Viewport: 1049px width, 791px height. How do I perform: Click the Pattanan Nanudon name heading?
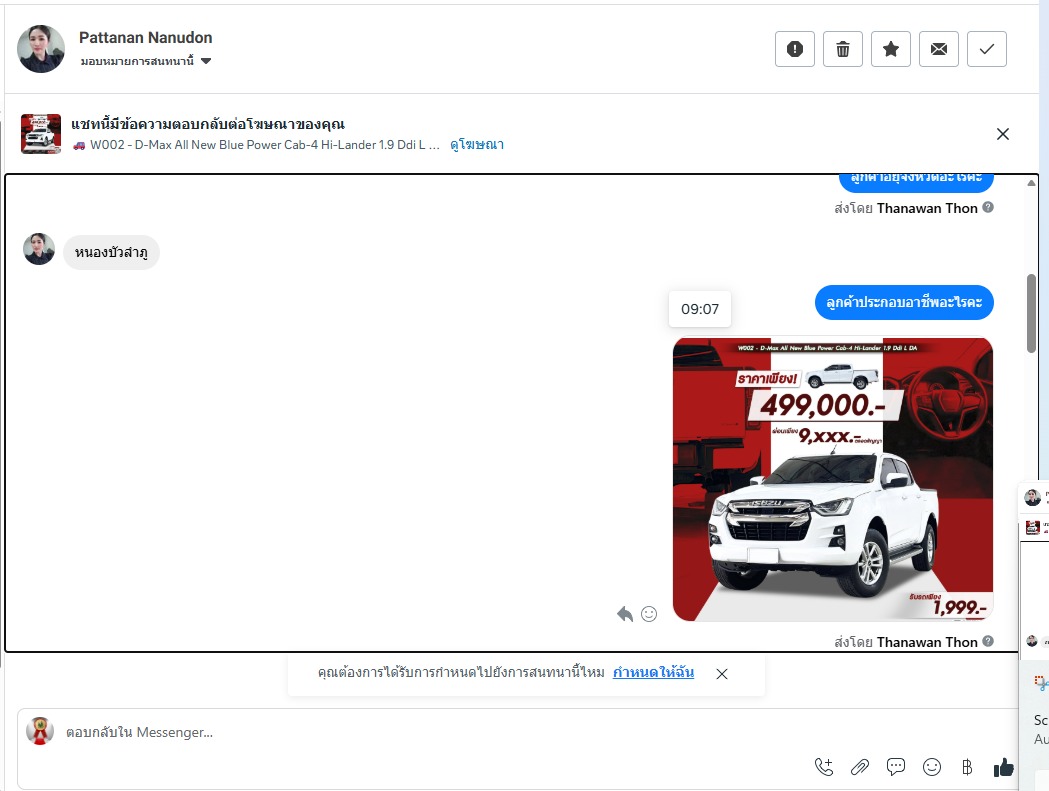pyautogui.click(x=146, y=37)
